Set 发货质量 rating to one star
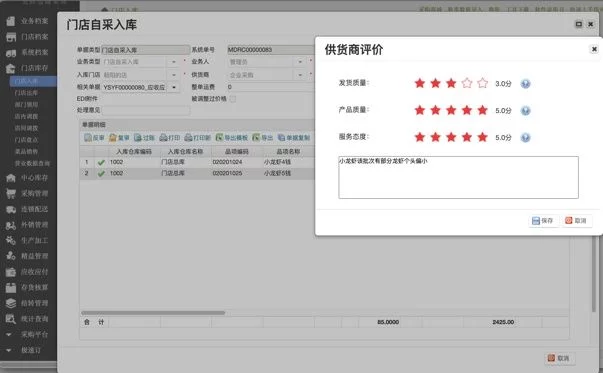Viewport: 603px width, 373px height. (420, 83)
